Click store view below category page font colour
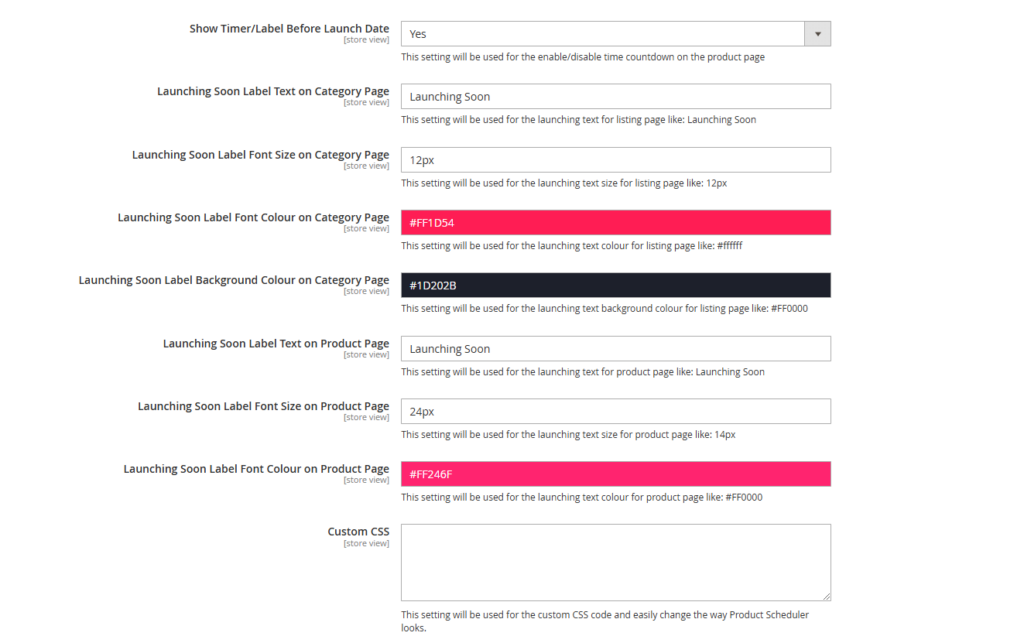 point(367,228)
